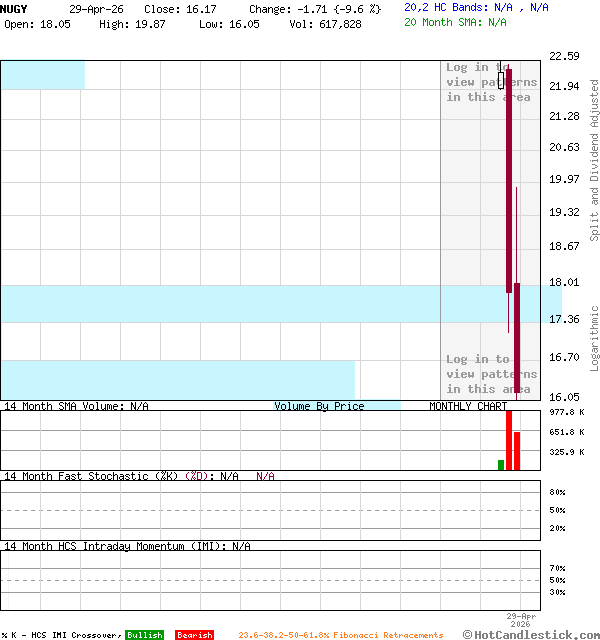Click the small green volume bar

[x=501, y=465]
